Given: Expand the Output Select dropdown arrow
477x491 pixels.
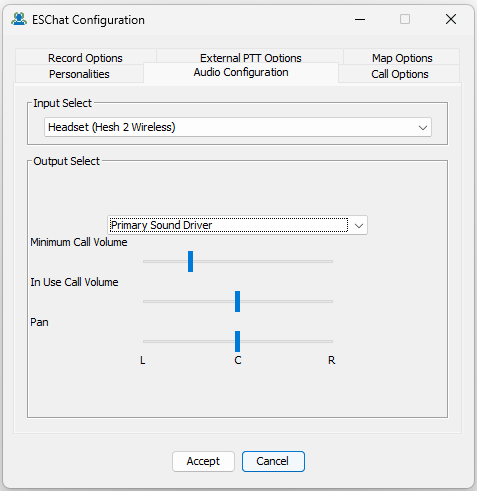Looking at the screenshot, I should (359, 226).
